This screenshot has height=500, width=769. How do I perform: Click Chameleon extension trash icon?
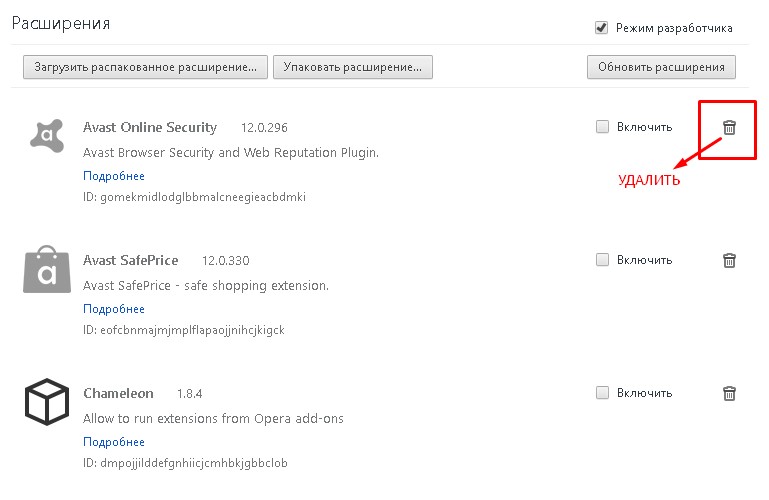(x=729, y=393)
